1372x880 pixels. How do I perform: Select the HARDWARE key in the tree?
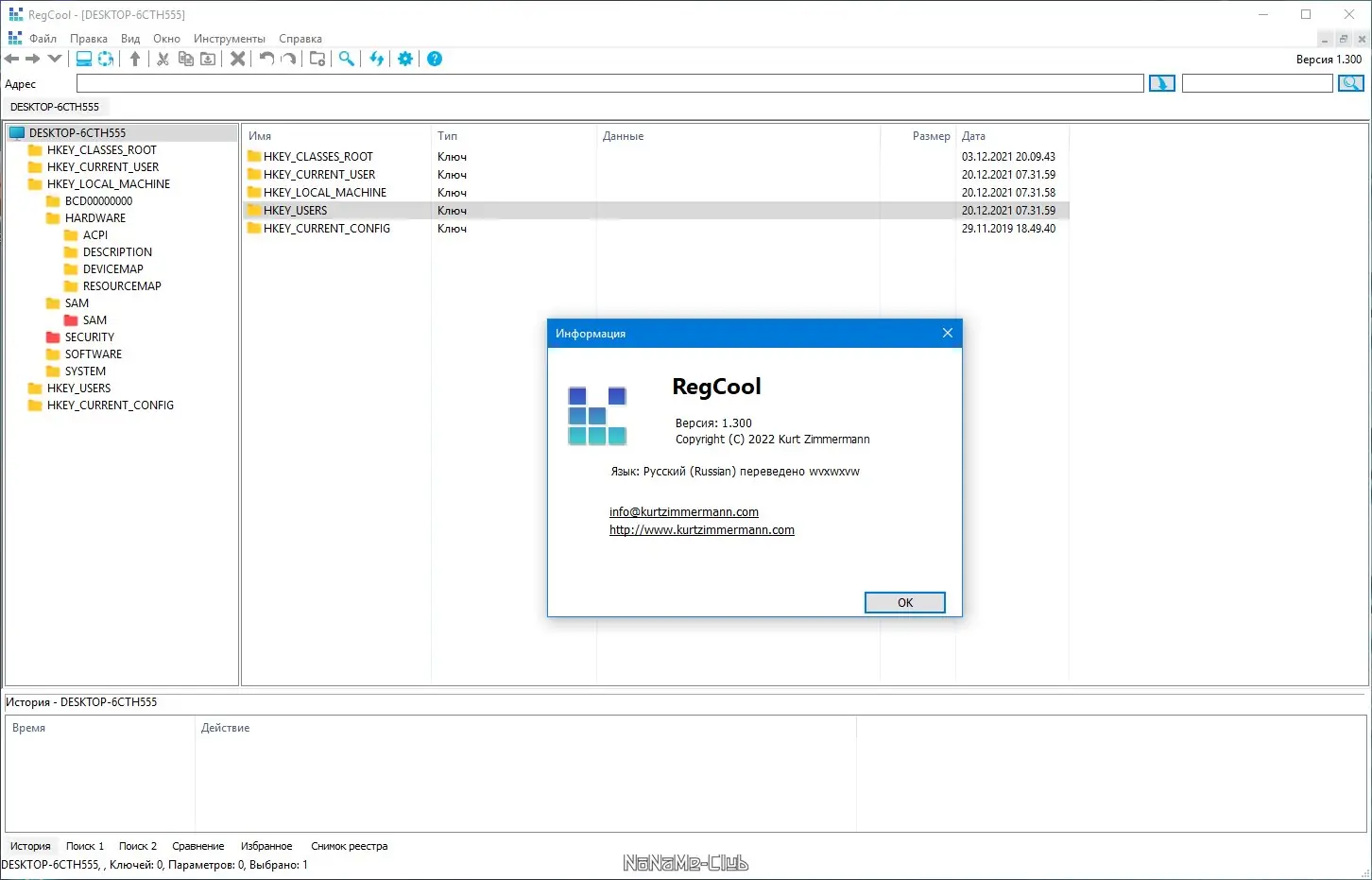tap(94, 218)
